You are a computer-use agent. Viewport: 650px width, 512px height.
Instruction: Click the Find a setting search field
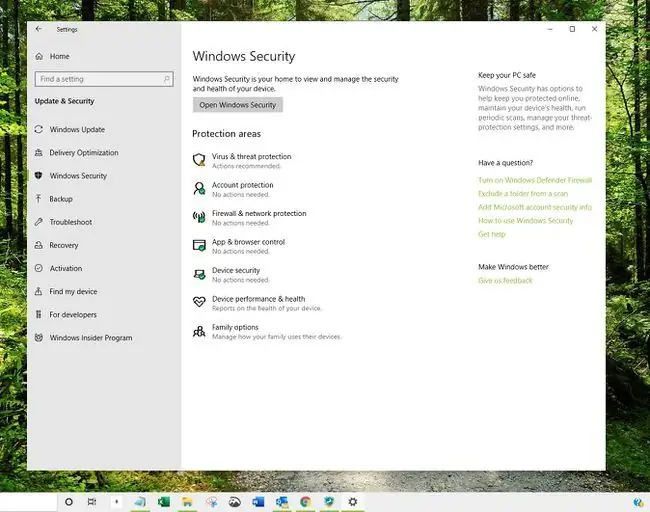tap(104, 79)
